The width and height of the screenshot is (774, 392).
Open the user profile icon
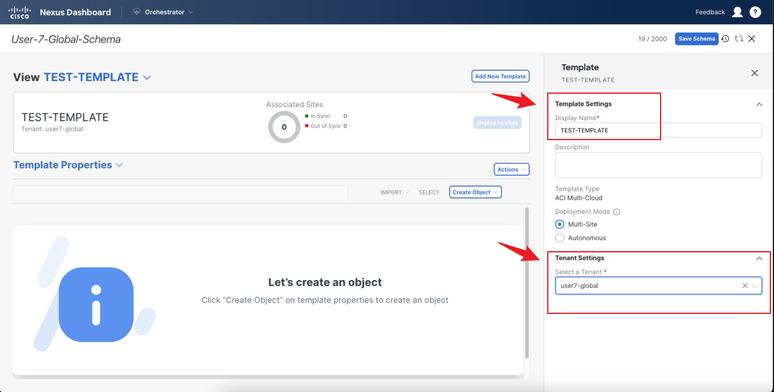737,12
